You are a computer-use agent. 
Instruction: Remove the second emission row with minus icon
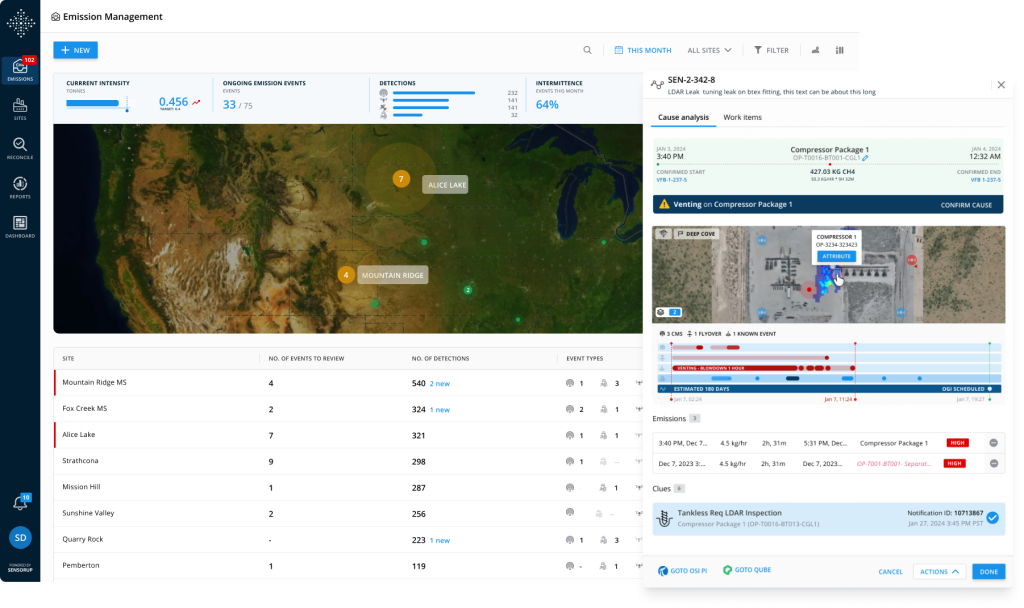click(993, 464)
